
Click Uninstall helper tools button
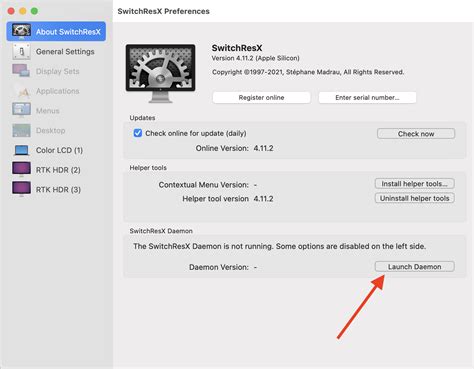(415, 198)
